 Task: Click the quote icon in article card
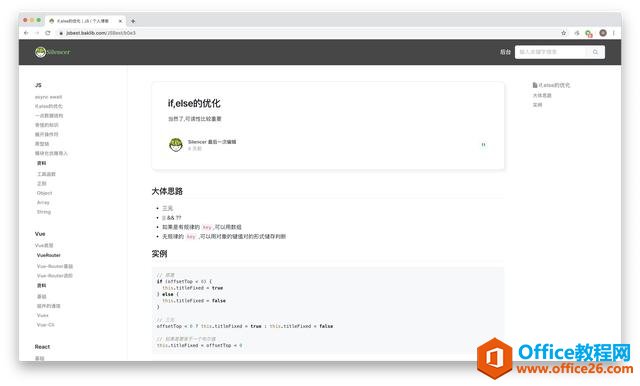[484, 144]
